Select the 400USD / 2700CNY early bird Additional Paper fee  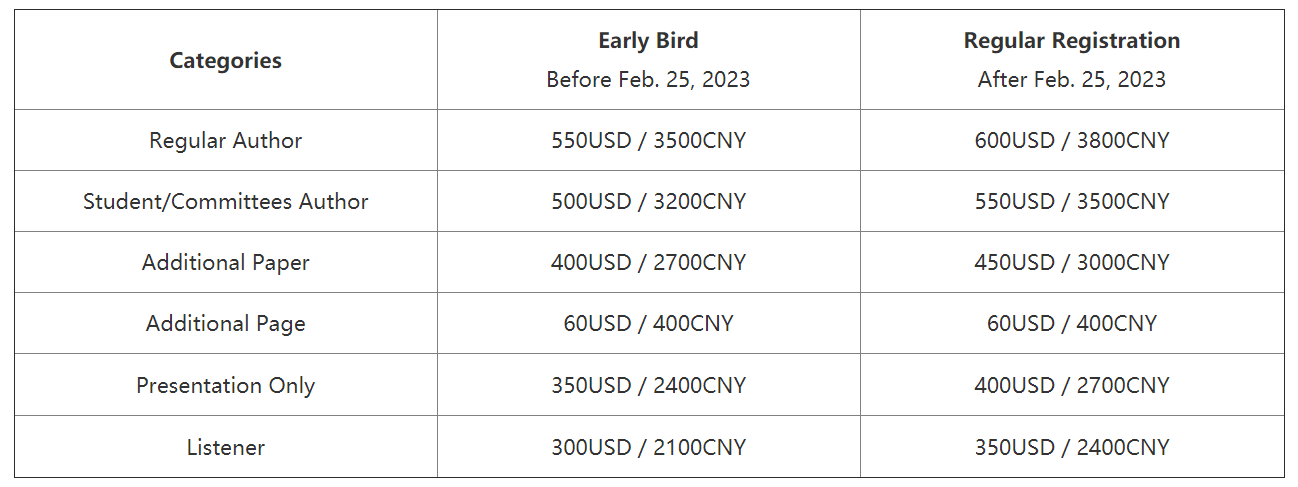coord(648,263)
